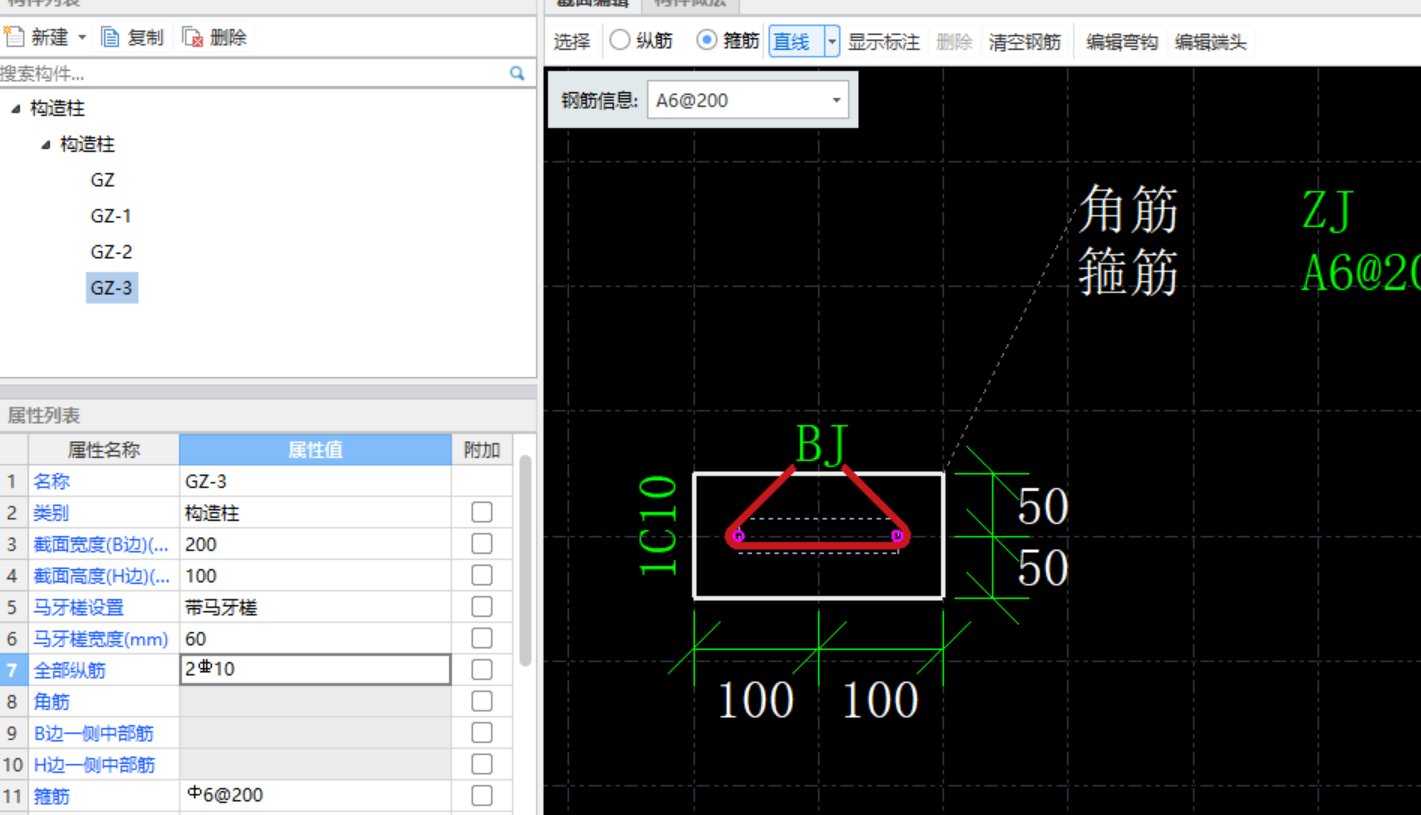
Task: Toggle 附加 checkbox for 箍筋 row
Action: click(x=482, y=795)
